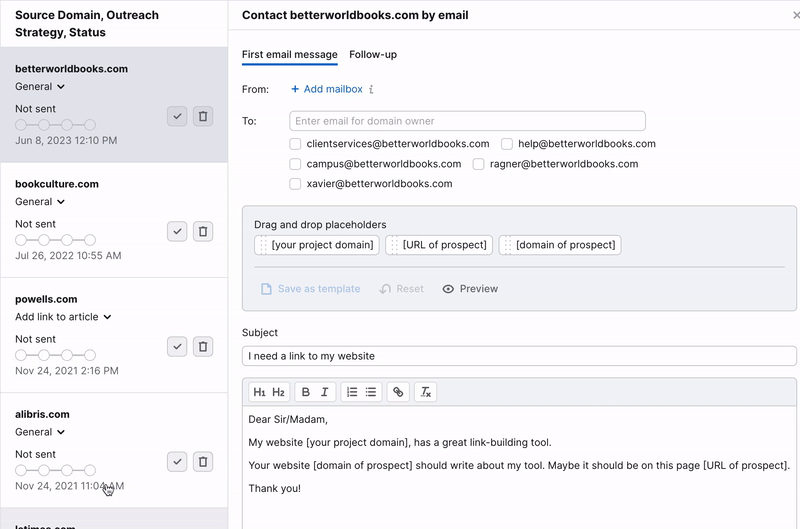Click the trash icon for betterworldbooks.com
The width and height of the screenshot is (800, 529).
[x=203, y=116]
